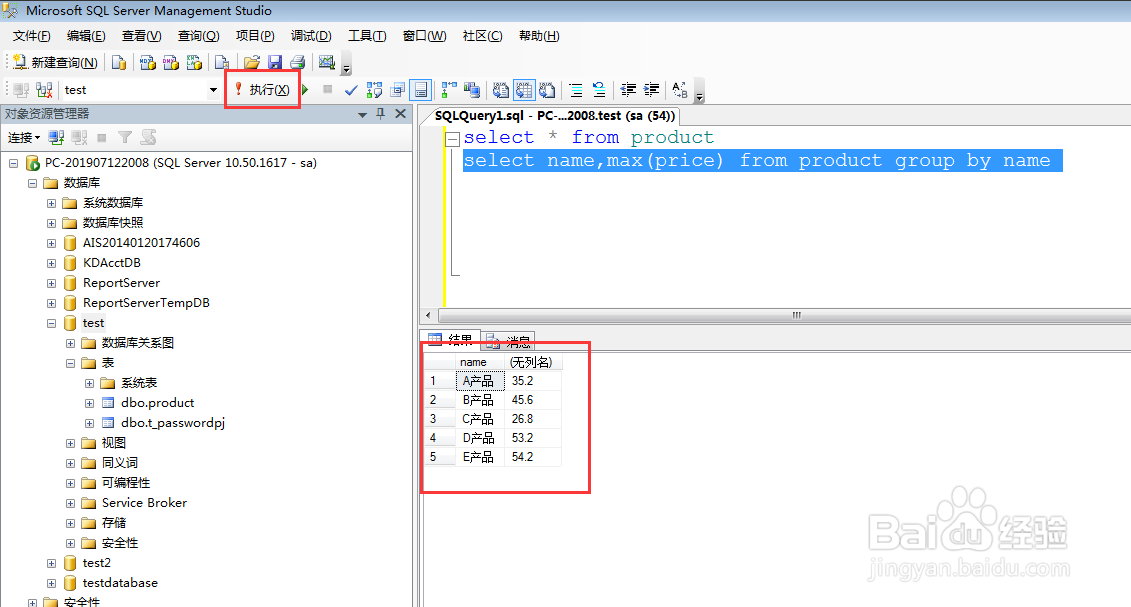Select the SQLQuery1.sql editor tab
The image size is (1131, 607).
[555, 116]
